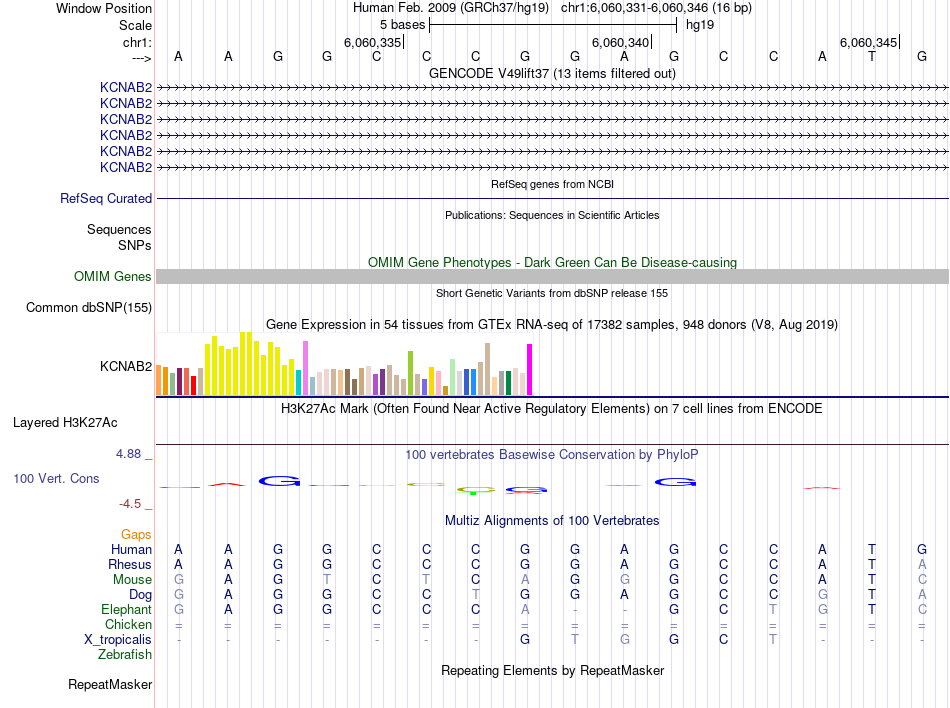Image resolution: width=950 pixels, height=708 pixels.
Task: Select the Common dbSNP(155) label
Action: pos(89,307)
